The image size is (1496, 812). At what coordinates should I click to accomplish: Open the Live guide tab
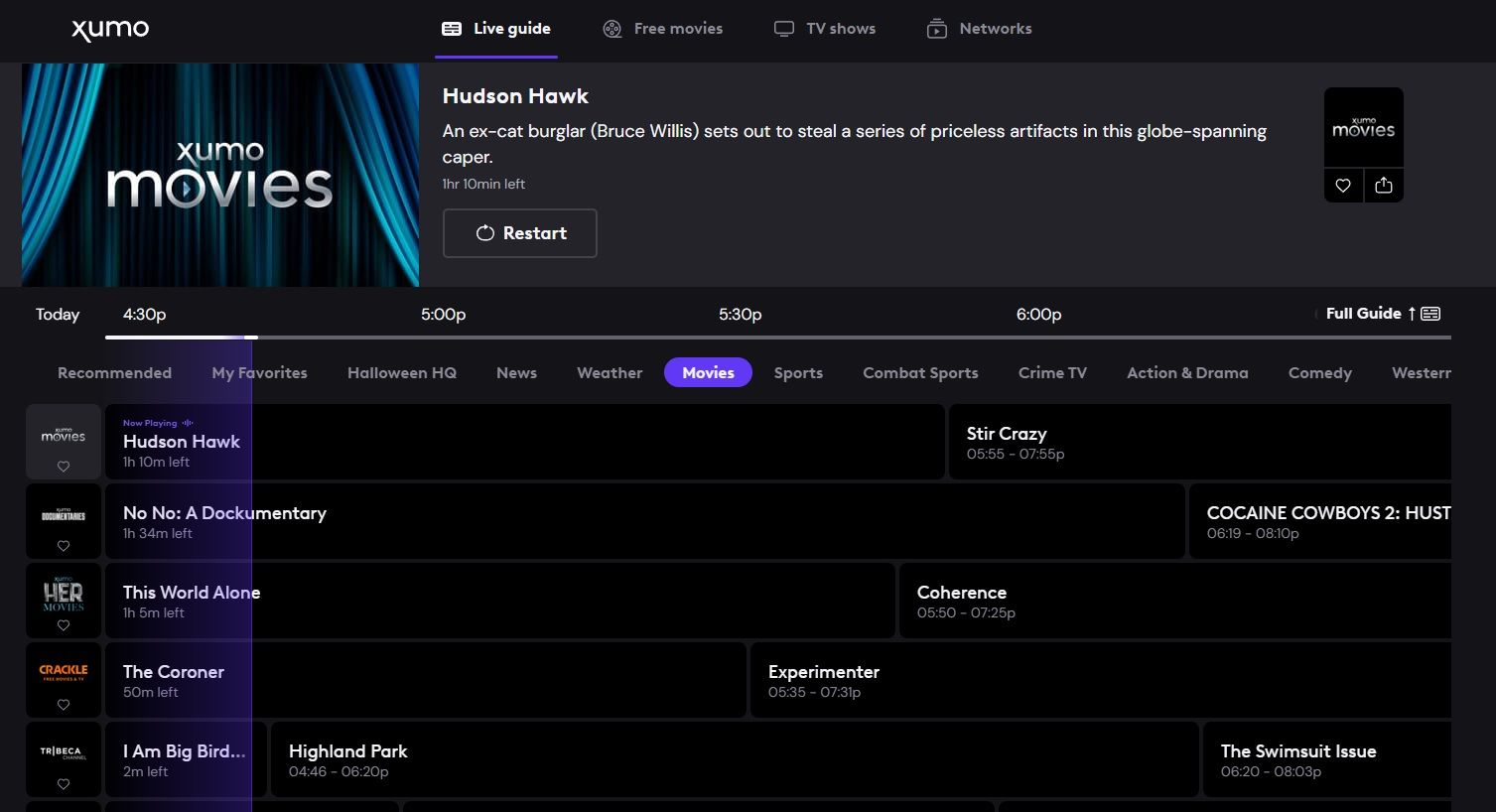point(496,29)
